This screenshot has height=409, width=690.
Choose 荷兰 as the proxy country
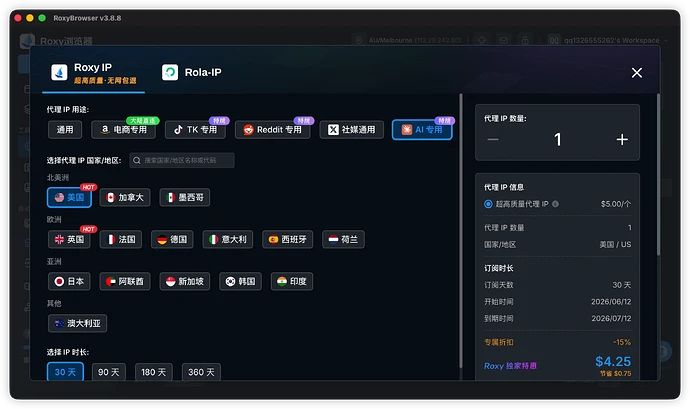pos(343,239)
